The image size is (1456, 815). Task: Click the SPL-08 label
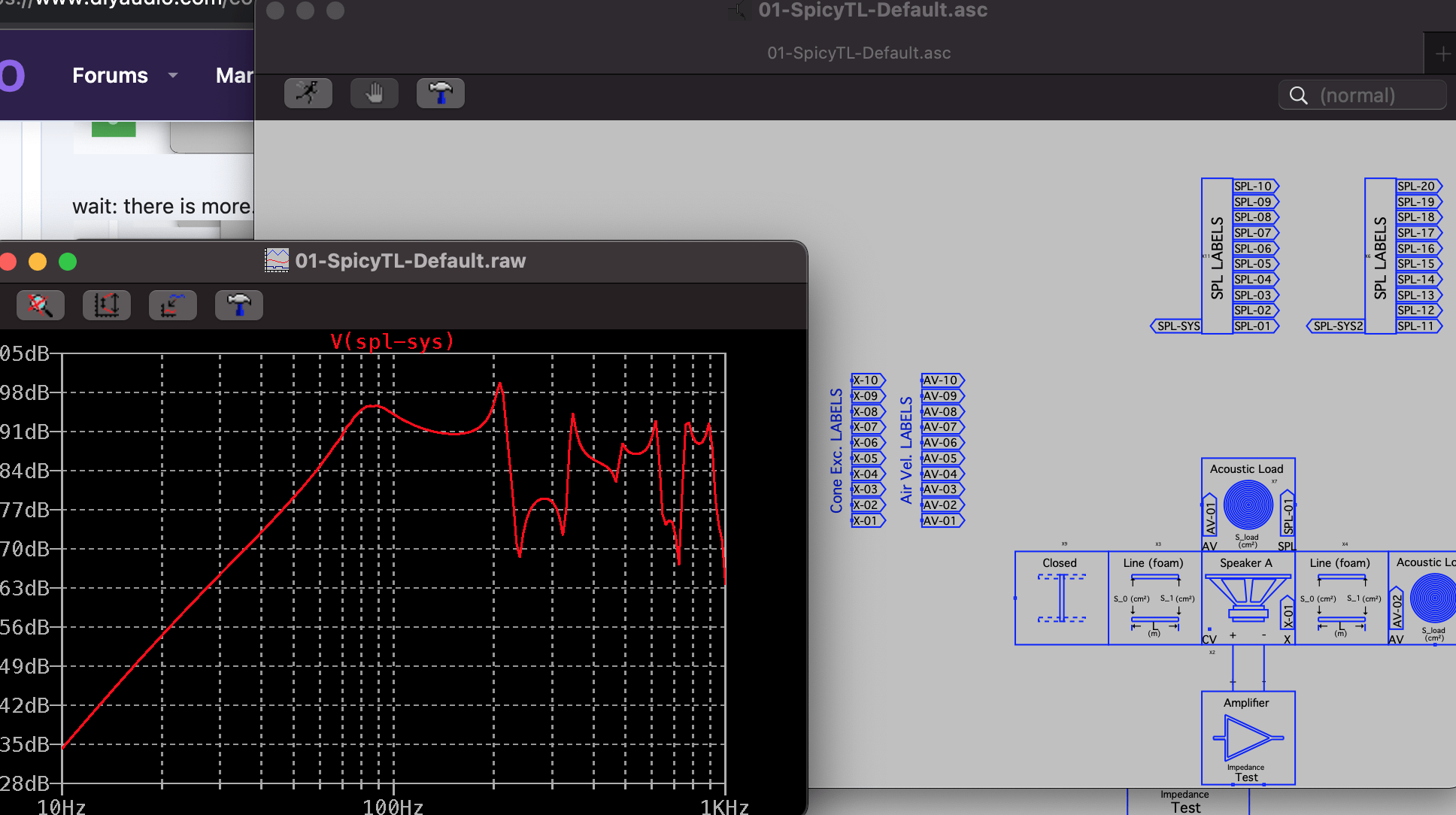point(1255,217)
